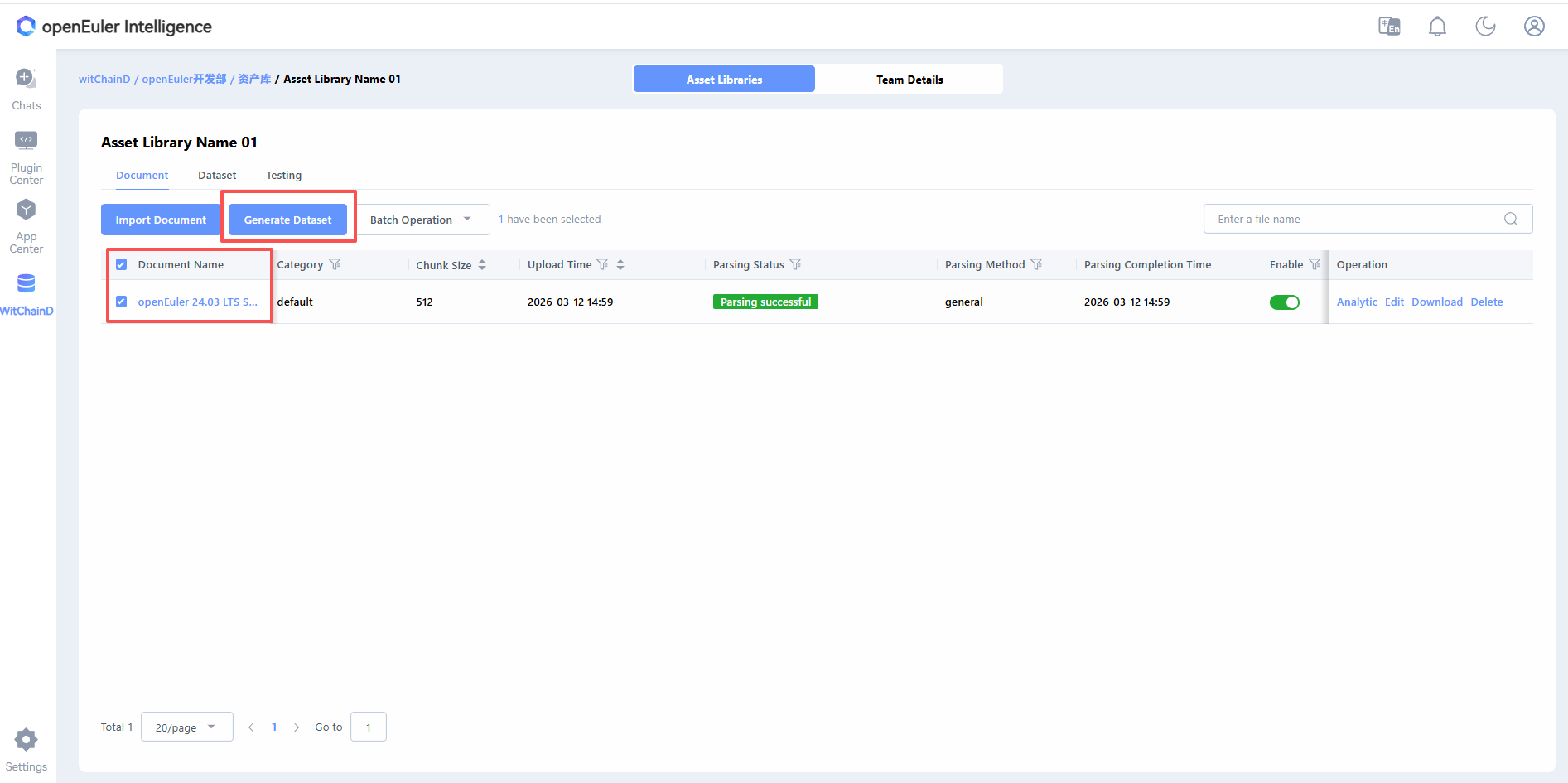The height and width of the screenshot is (783, 1568).
Task: Filter the Category column
Action: point(335,264)
